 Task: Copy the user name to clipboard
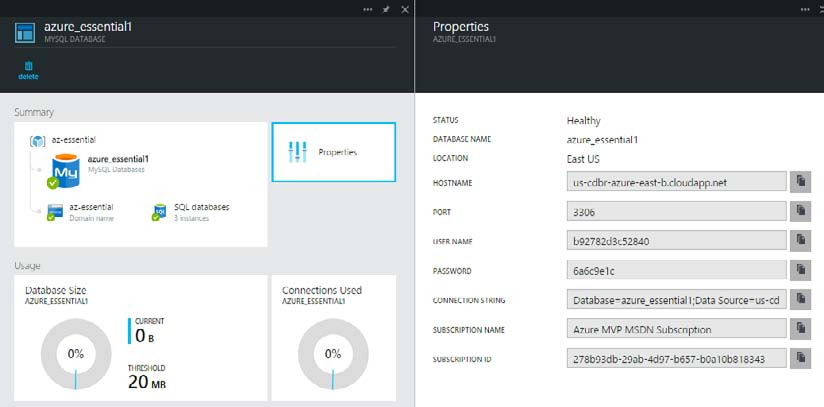pyautogui.click(x=800, y=240)
